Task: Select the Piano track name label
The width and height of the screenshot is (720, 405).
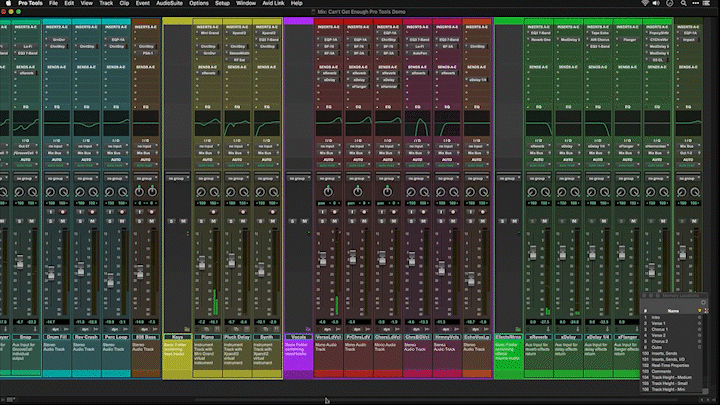Action: click(x=207, y=339)
